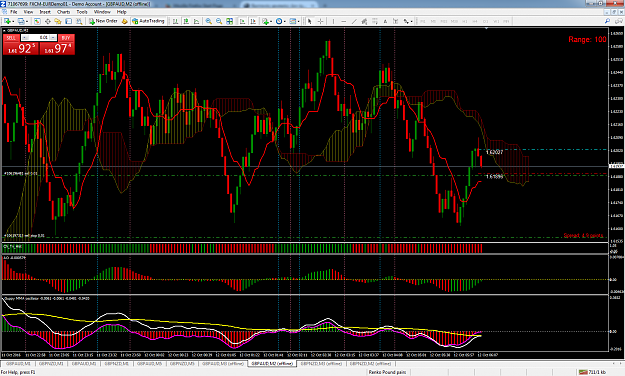Click the New Order button
Screen dimensions: 625x376
click(103, 21)
